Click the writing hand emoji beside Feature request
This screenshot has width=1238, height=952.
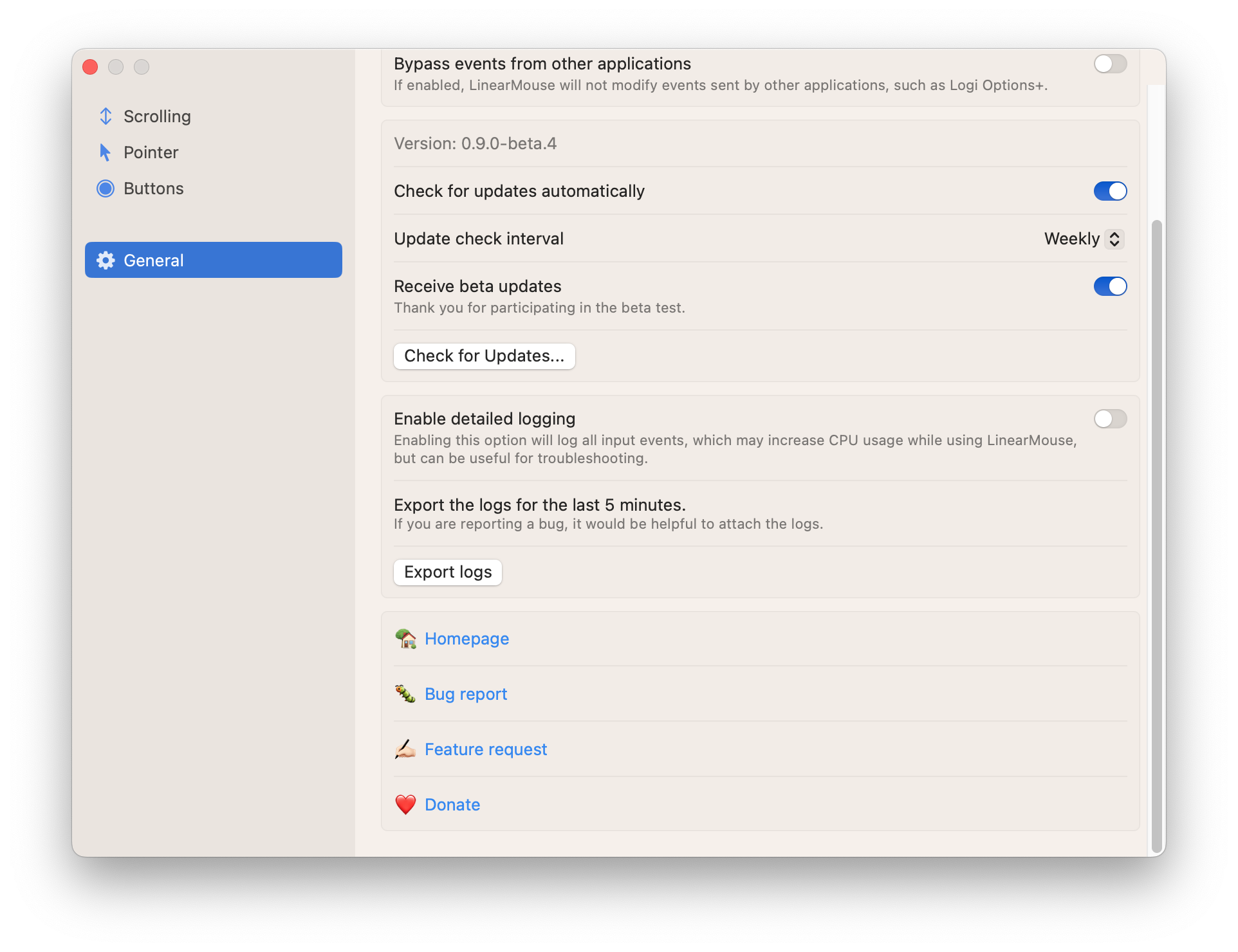tap(405, 749)
